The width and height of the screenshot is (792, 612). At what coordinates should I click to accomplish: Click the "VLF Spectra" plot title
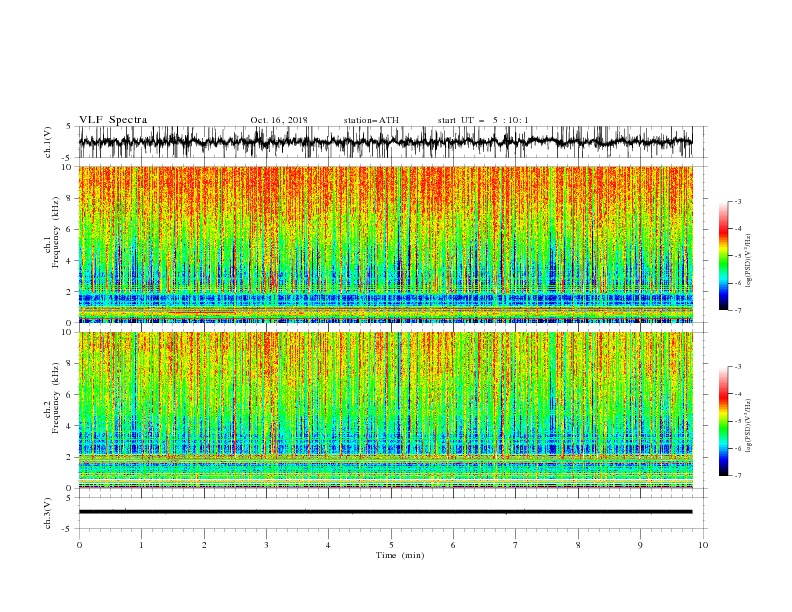[x=113, y=120]
